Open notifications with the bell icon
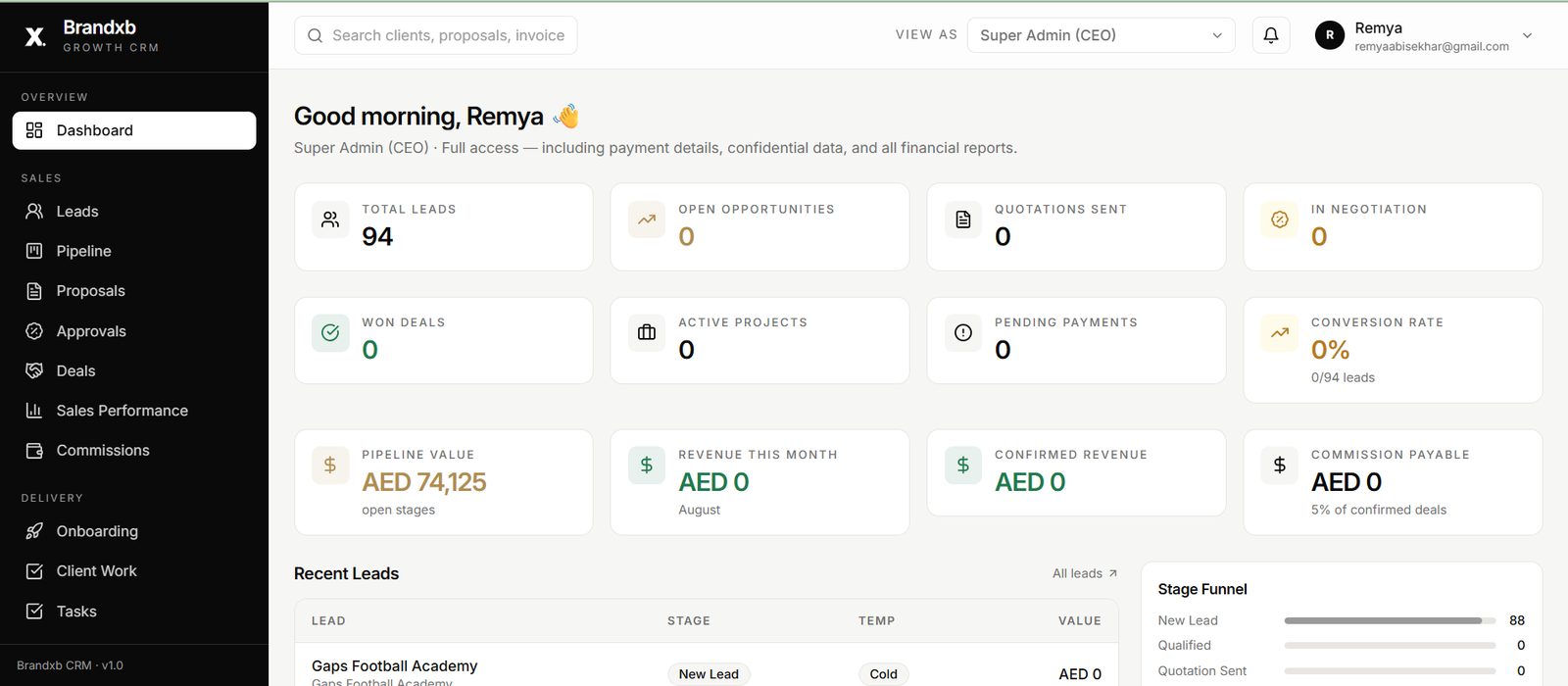 click(x=1271, y=35)
